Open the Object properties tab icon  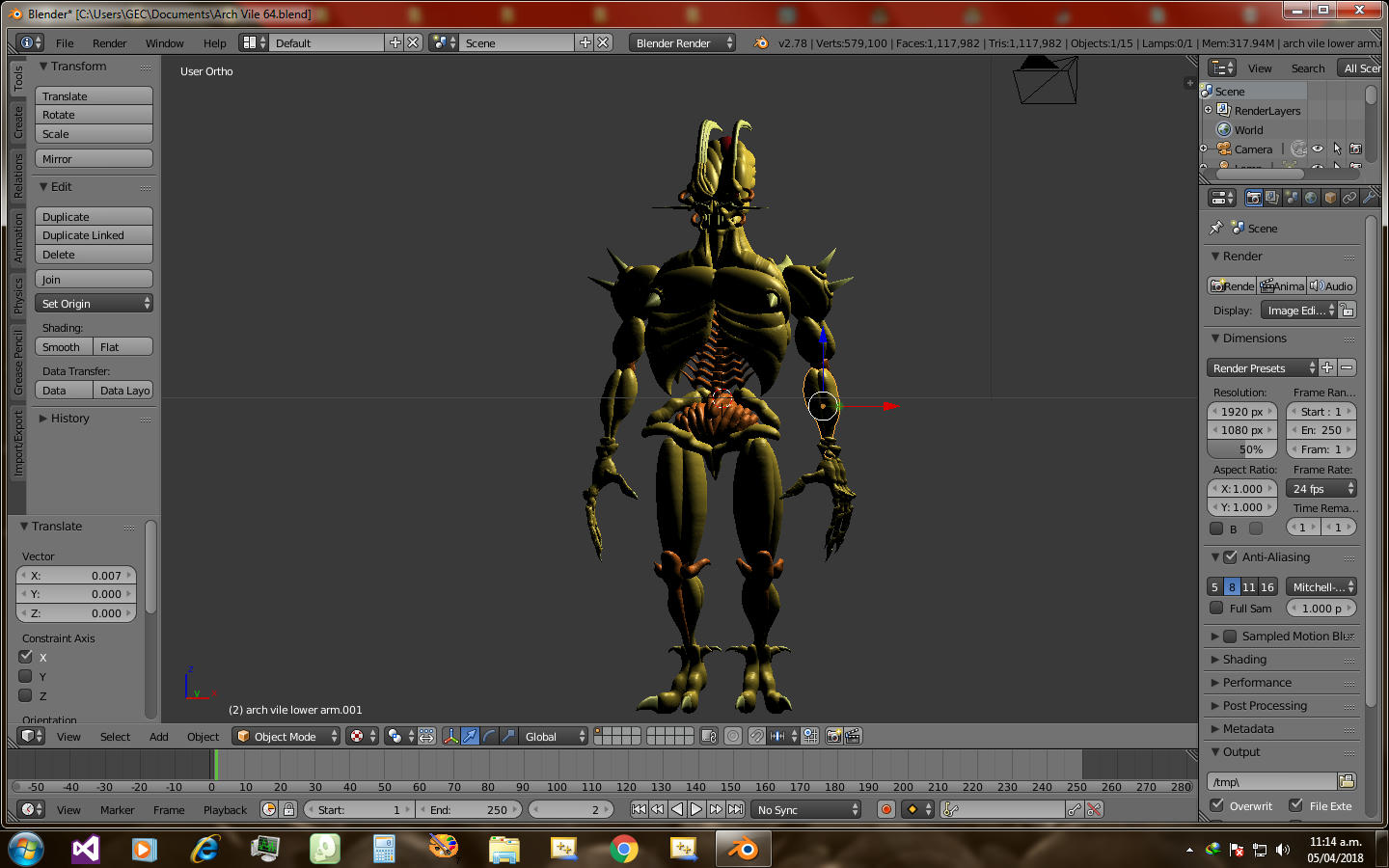point(1330,198)
